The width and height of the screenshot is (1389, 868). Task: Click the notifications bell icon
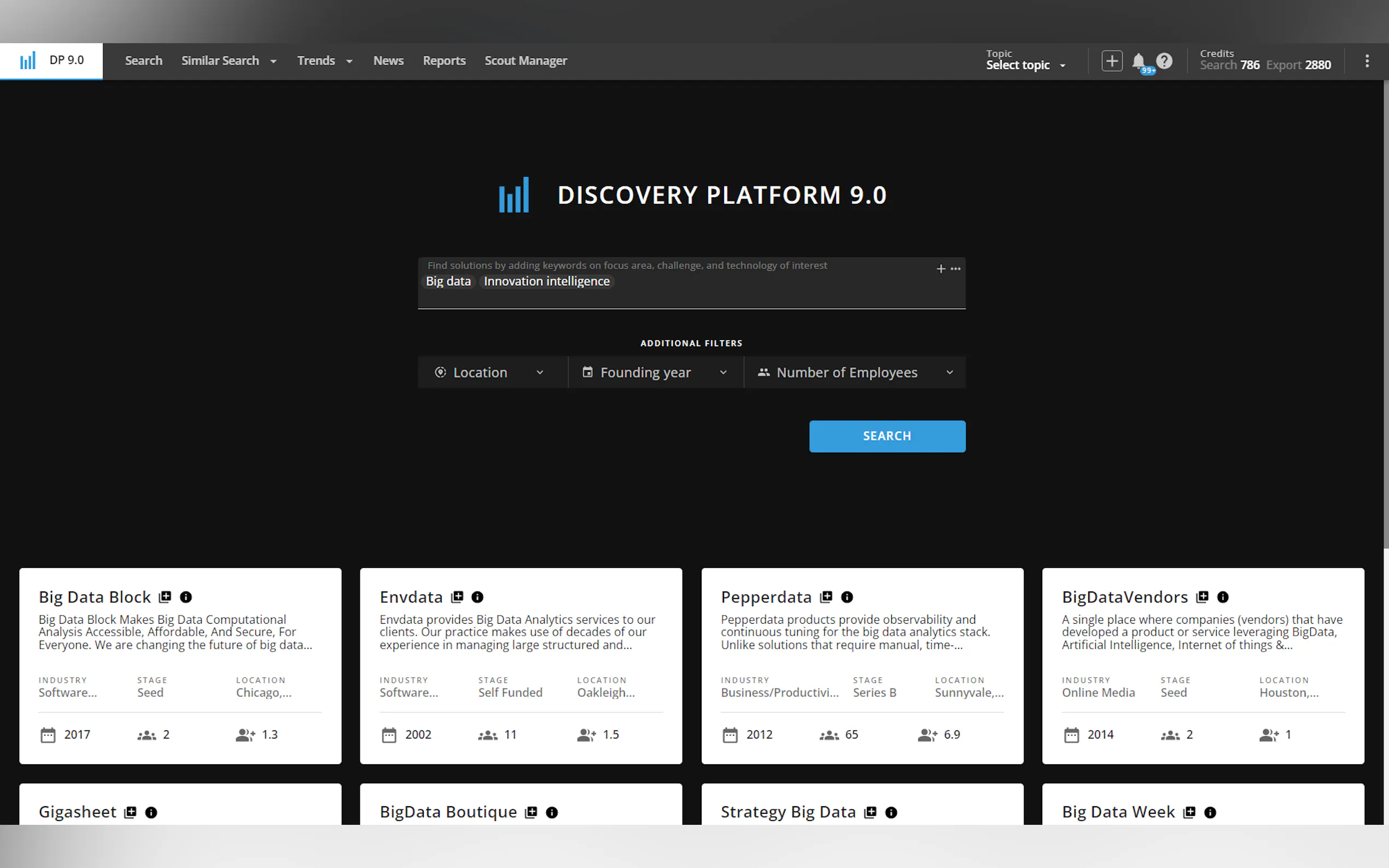click(1138, 61)
